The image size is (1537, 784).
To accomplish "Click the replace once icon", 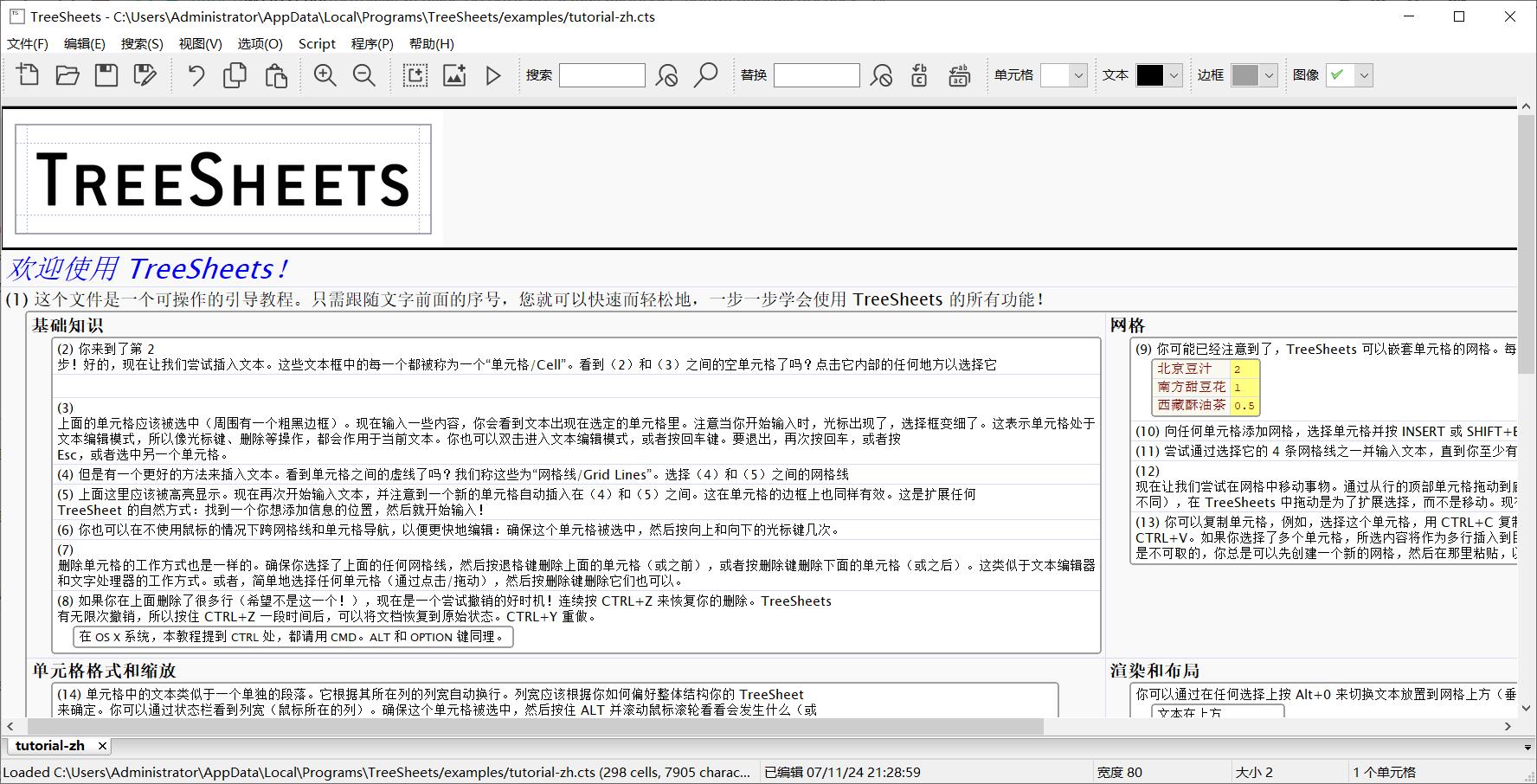I will [x=919, y=75].
